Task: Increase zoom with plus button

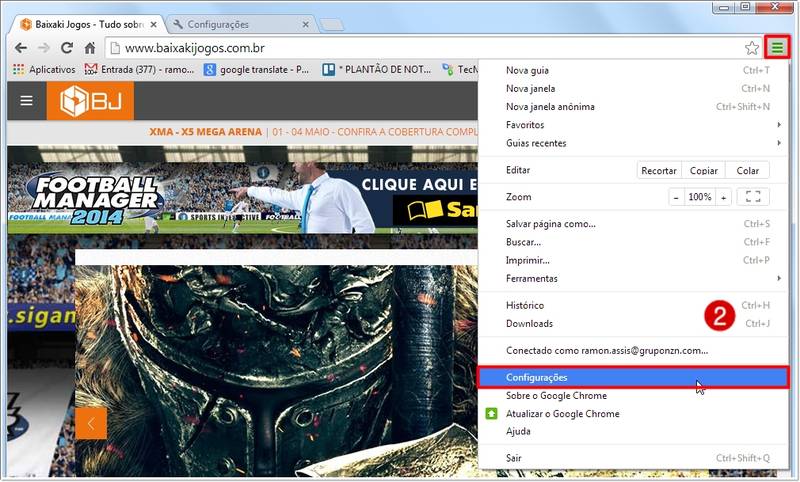Action: (723, 197)
